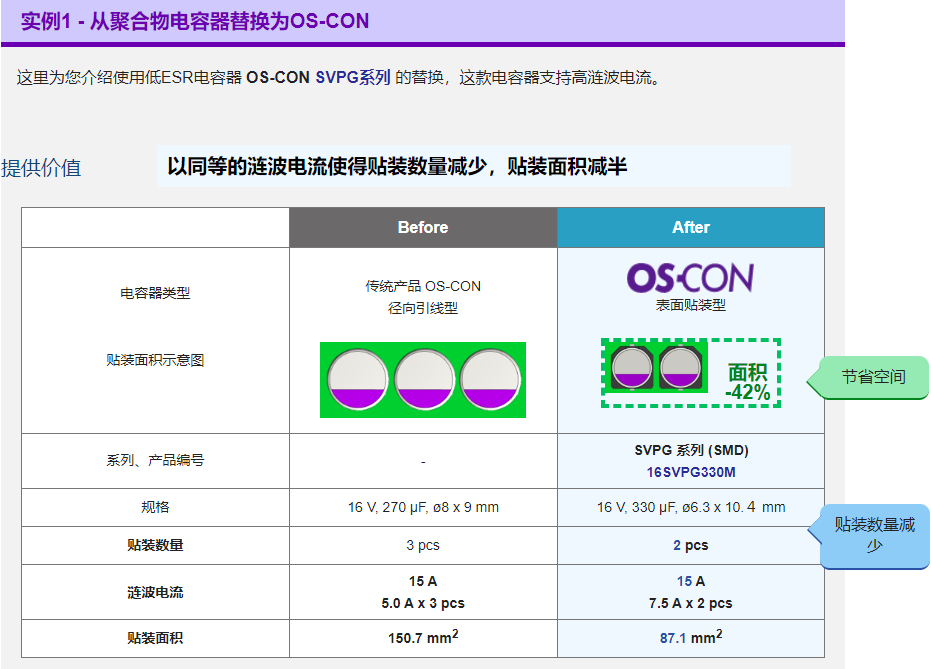Click the SVPG 系列 (SMD) text
The image size is (931, 669).
click(x=691, y=450)
